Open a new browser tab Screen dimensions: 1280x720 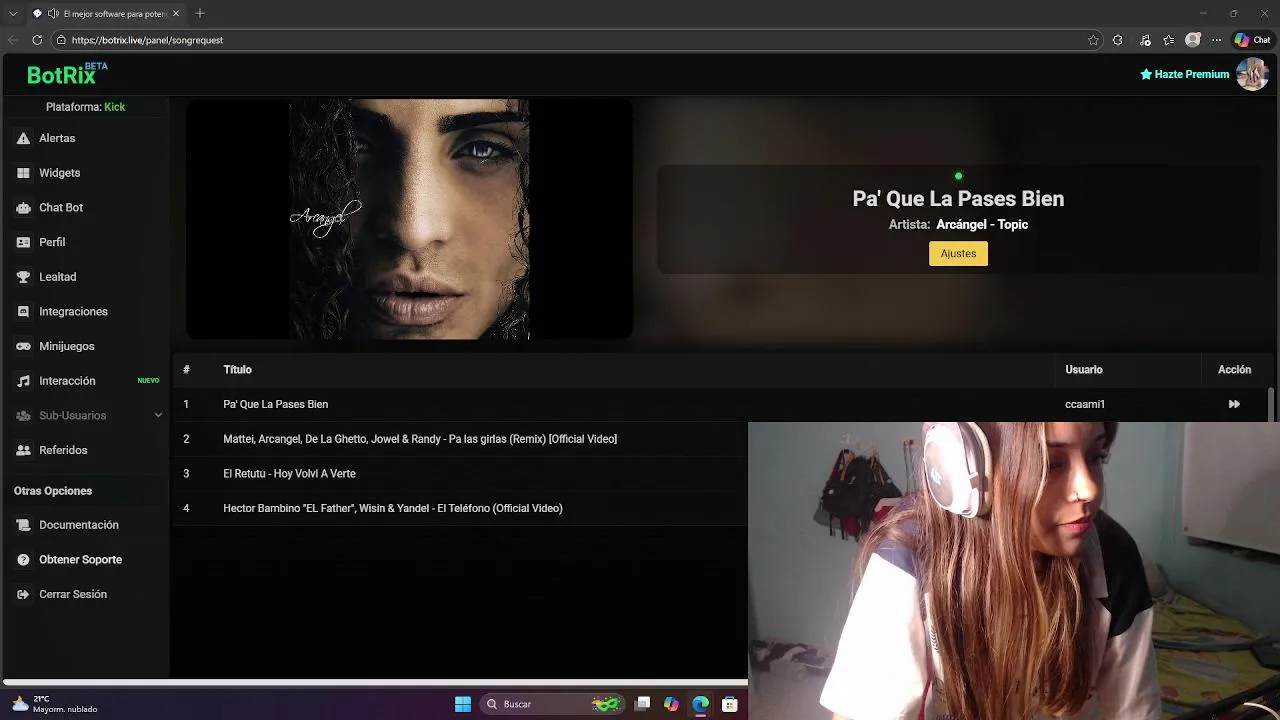(200, 14)
